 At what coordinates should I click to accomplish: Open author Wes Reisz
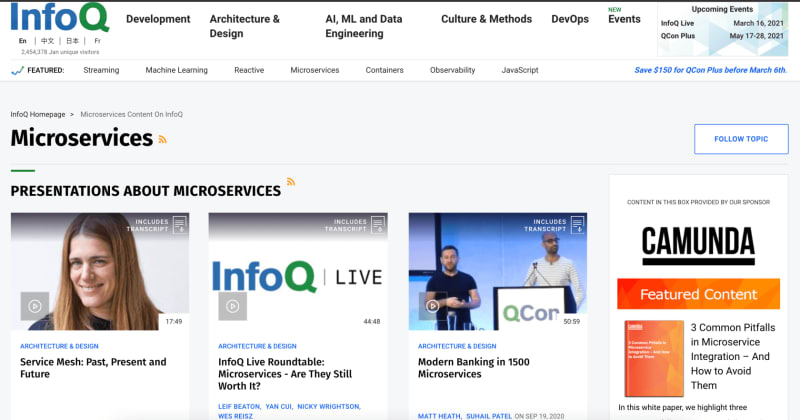point(235,416)
